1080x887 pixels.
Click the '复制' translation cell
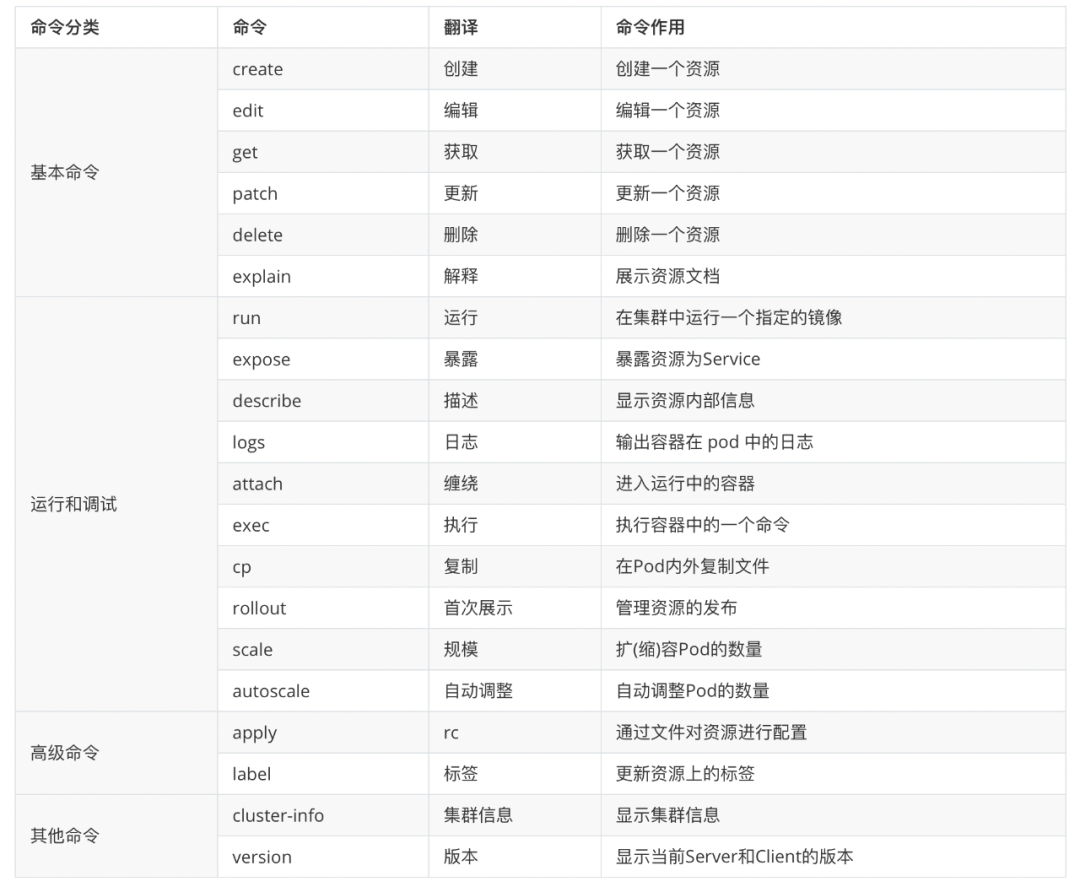click(x=515, y=567)
